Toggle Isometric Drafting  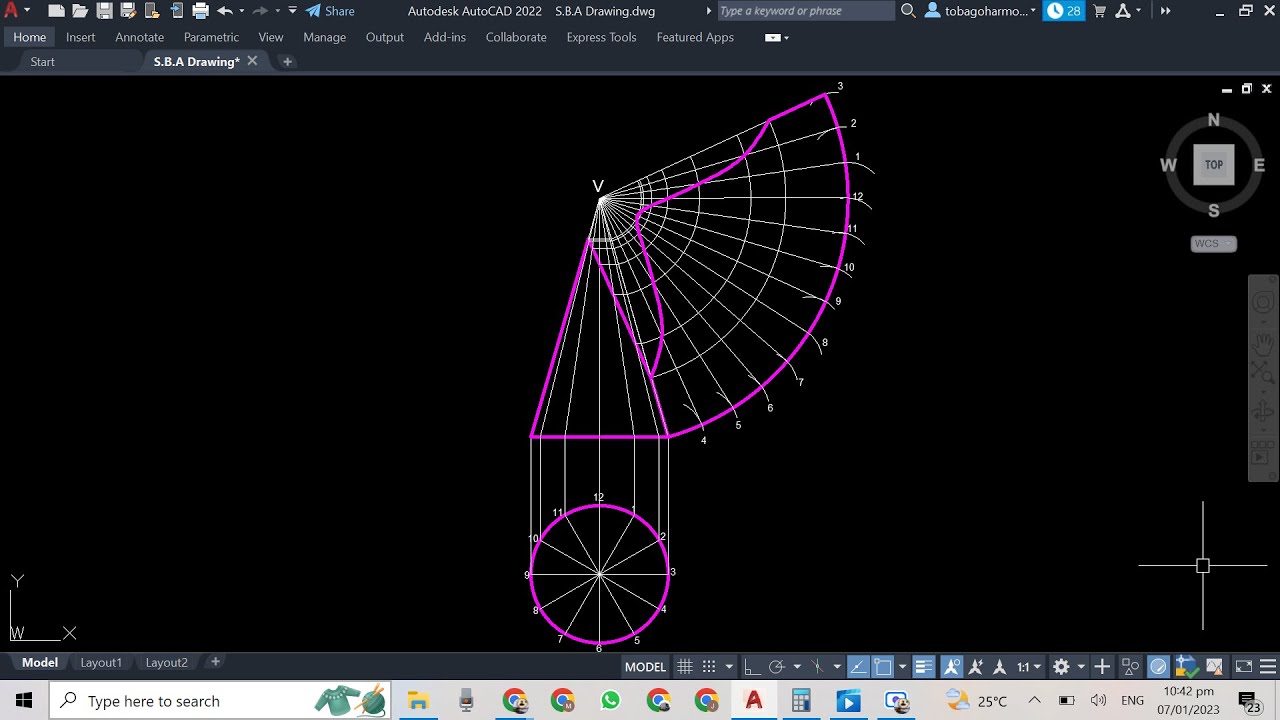pos(817,667)
